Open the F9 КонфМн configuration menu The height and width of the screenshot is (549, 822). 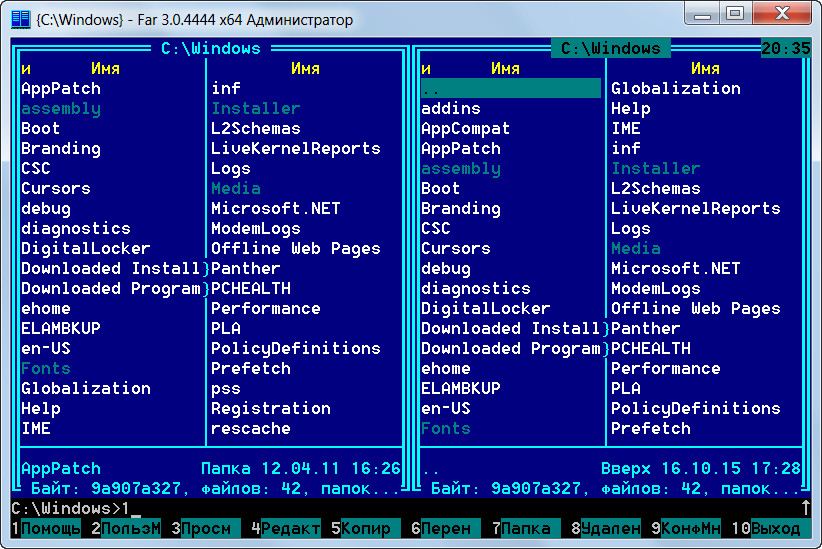[x=686, y=528]
